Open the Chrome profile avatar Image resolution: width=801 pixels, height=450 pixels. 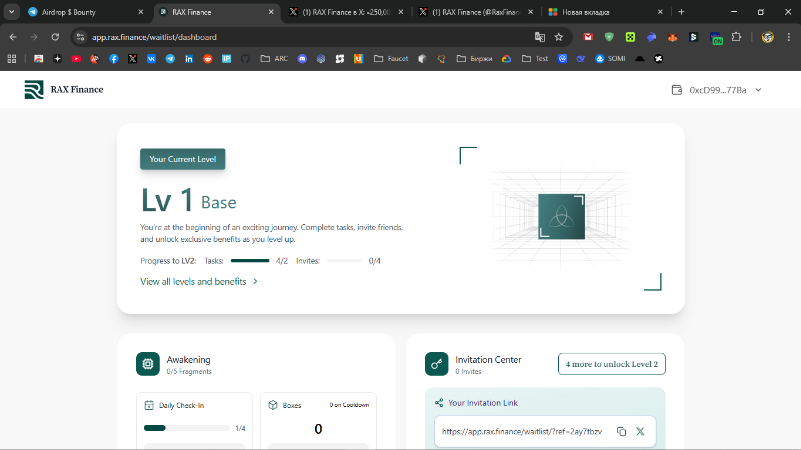pyautogui.click(x=767, y=37)
